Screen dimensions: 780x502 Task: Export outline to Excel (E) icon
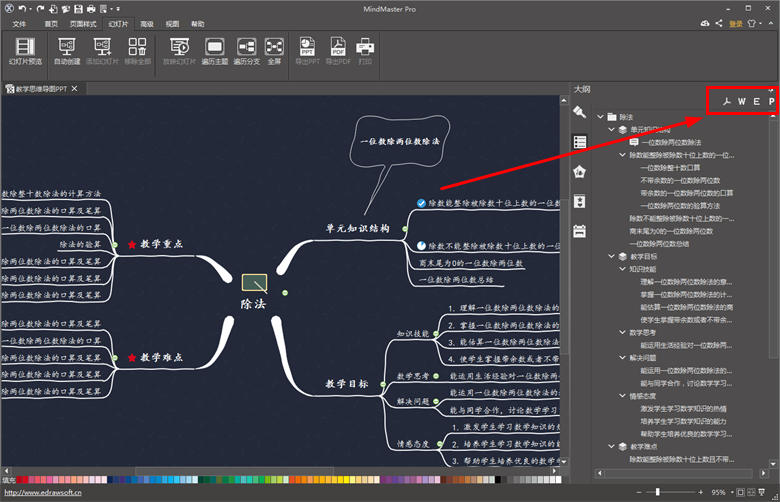[x=757, y=101]
